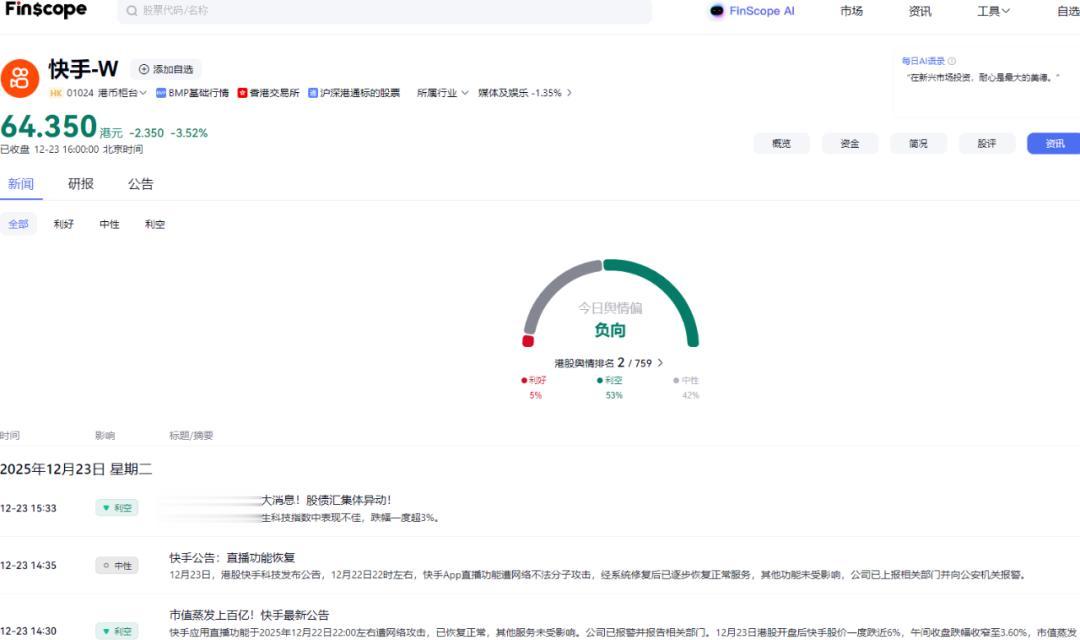Click the 香港交易所 red icon
The image size is (1080, 640).
tap(242, 92)
